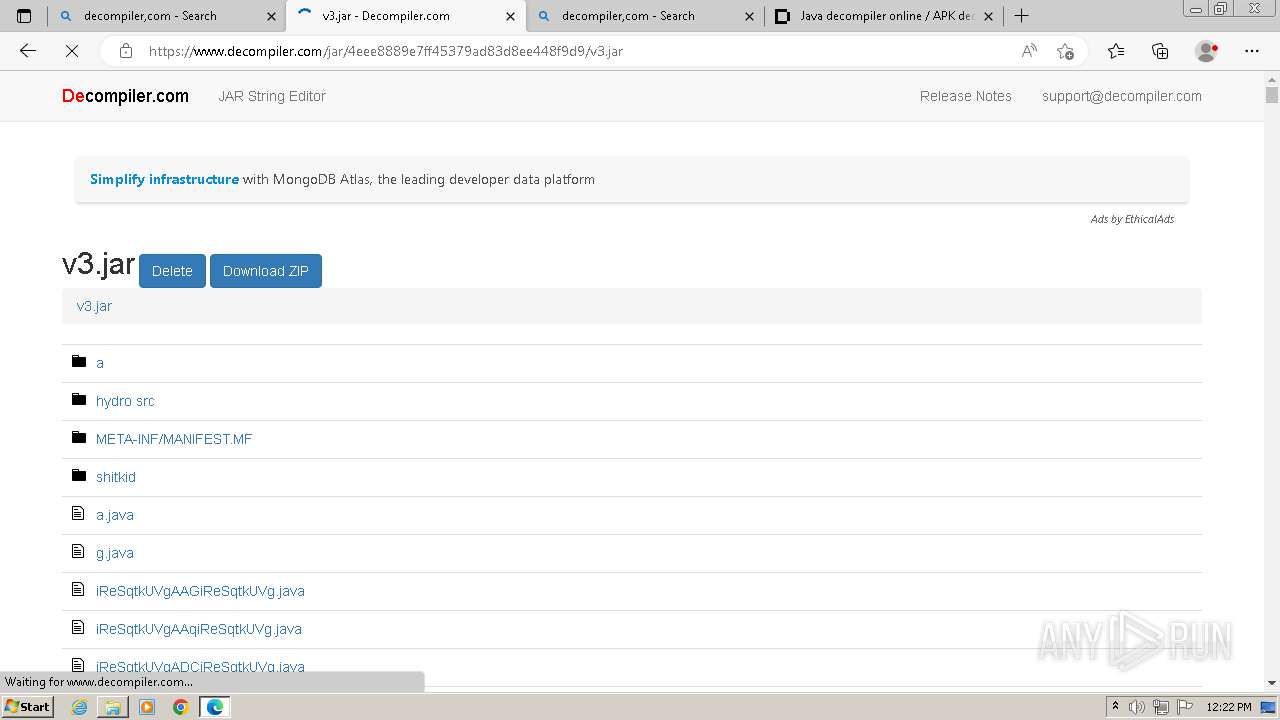Open the Windows Start menu
The width and height of the screenshot is (1280, 720).
pyautogui.click(x=27, y=707)
